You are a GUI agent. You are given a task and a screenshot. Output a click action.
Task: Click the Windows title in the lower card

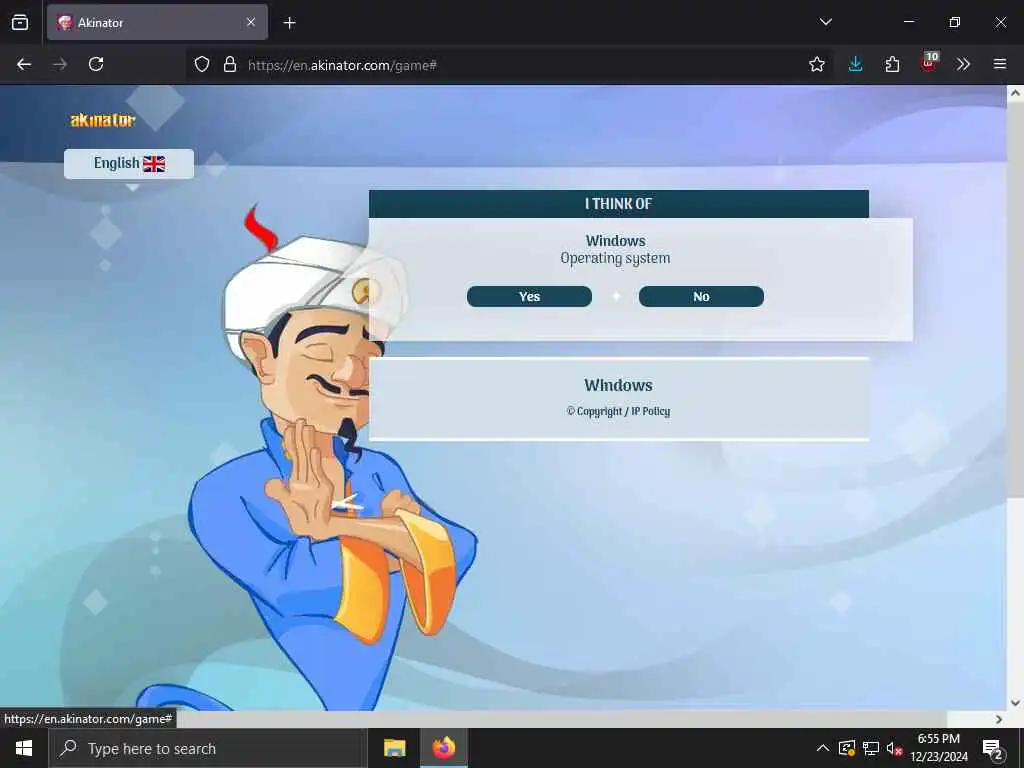[x=618, y=385]
